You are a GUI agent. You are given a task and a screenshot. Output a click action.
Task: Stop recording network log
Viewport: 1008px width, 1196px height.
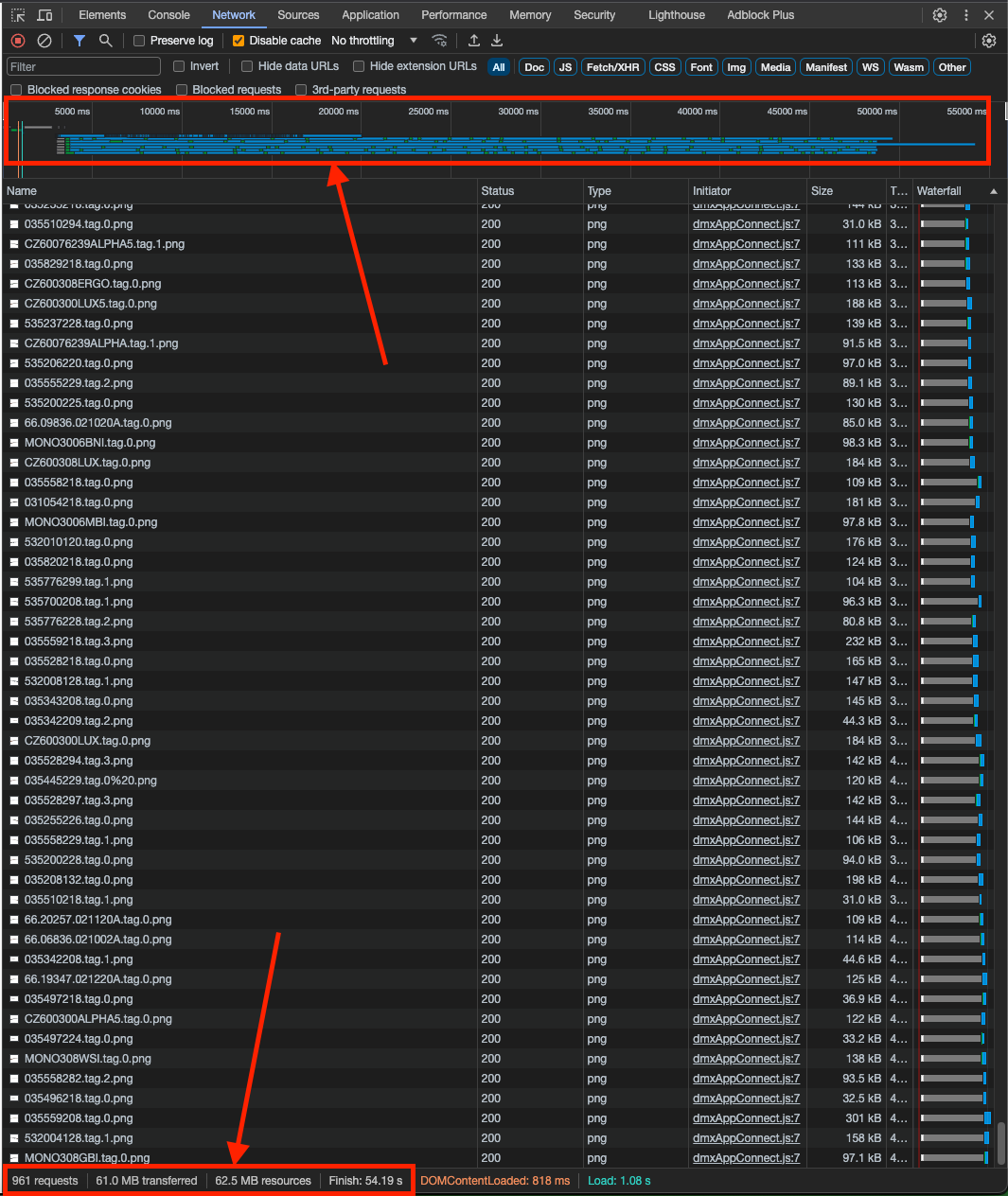pos(18,41)
